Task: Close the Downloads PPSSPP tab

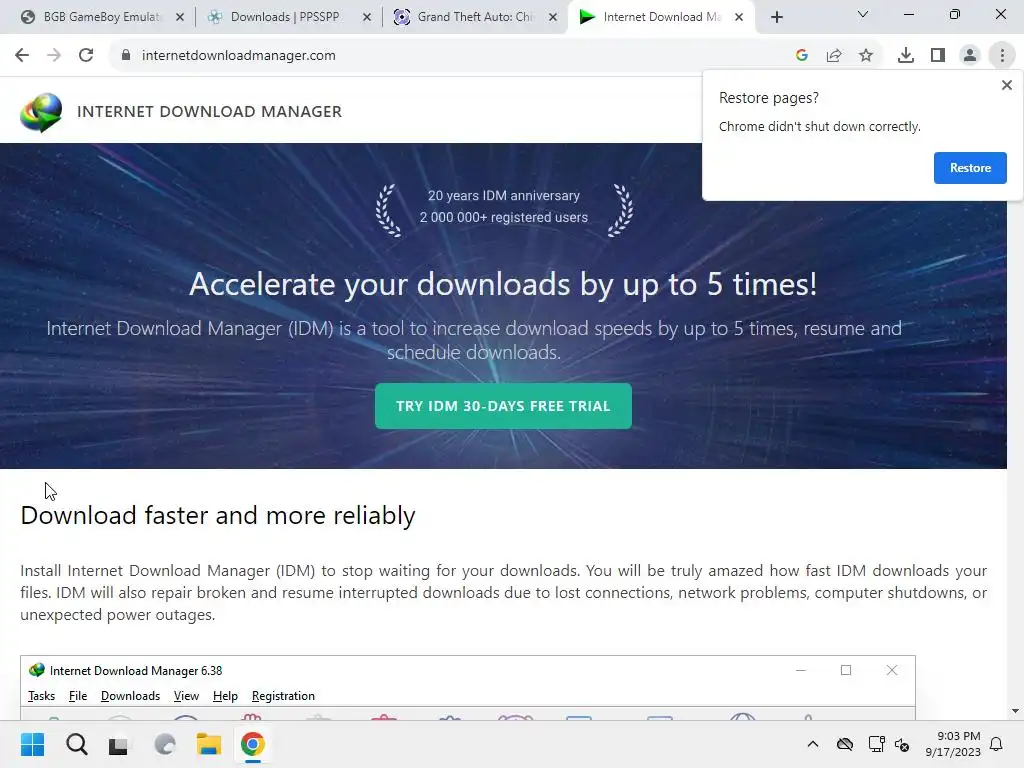Action: pos(367,17)
